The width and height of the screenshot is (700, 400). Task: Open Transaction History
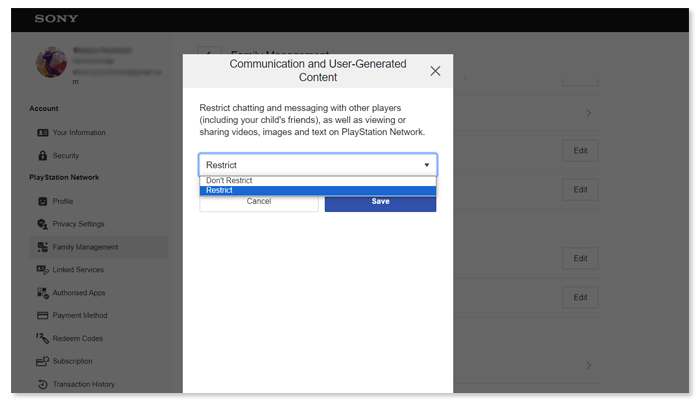pyautogui.click(x=83, y=384)
